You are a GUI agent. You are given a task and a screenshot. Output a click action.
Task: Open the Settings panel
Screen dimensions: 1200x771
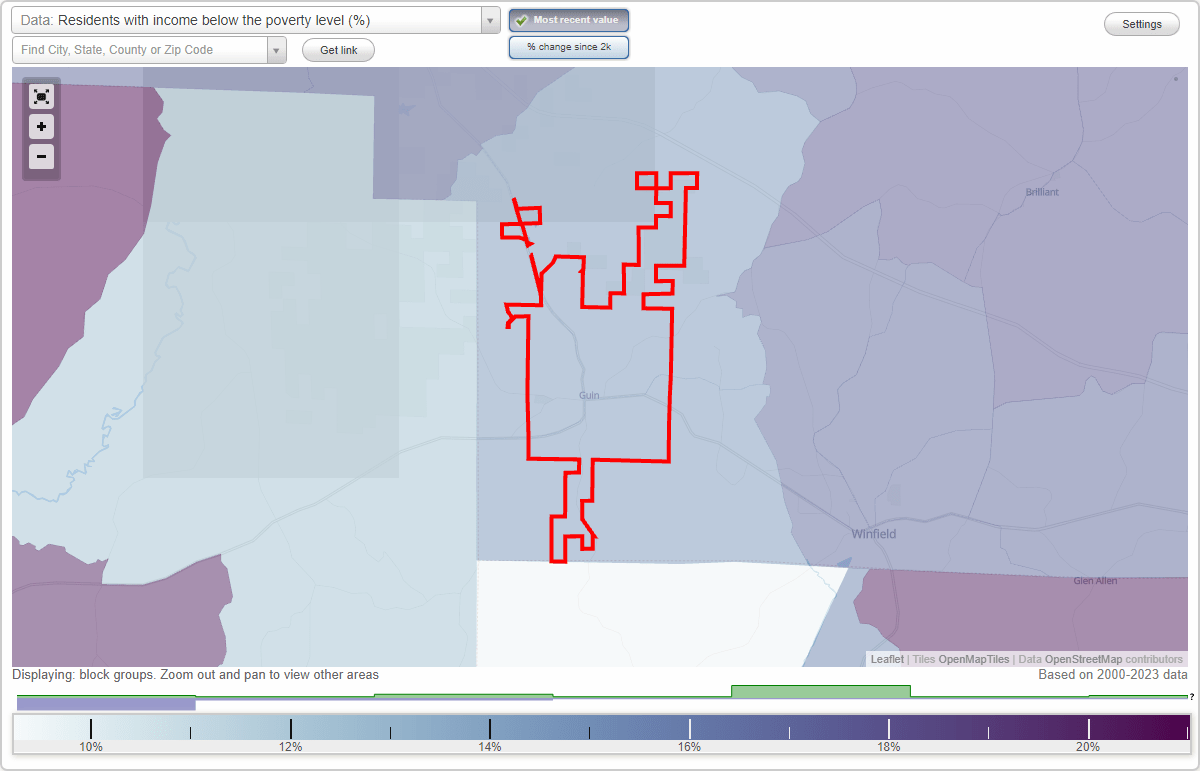(1141, 23)
